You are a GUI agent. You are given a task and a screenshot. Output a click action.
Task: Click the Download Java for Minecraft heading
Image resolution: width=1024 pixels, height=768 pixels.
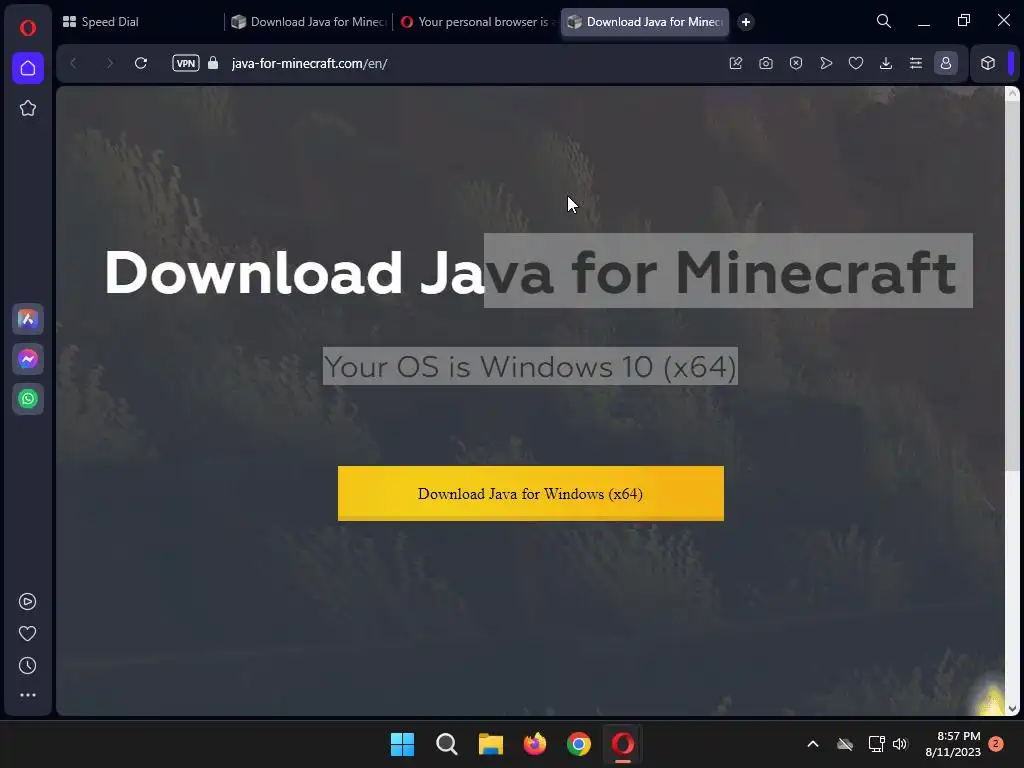coord(530,272)
